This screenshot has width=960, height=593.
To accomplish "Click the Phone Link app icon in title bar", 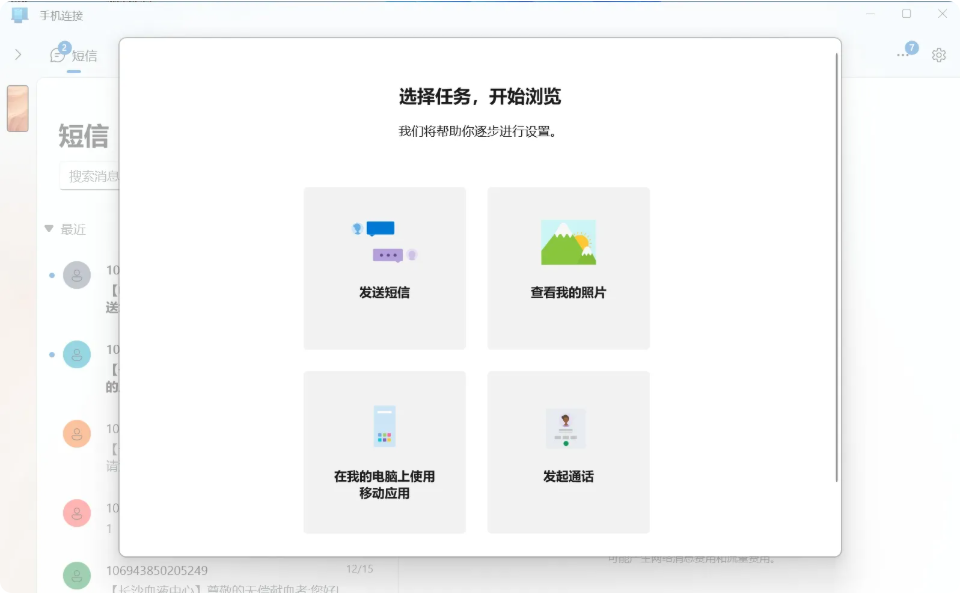I will point(19,14).
